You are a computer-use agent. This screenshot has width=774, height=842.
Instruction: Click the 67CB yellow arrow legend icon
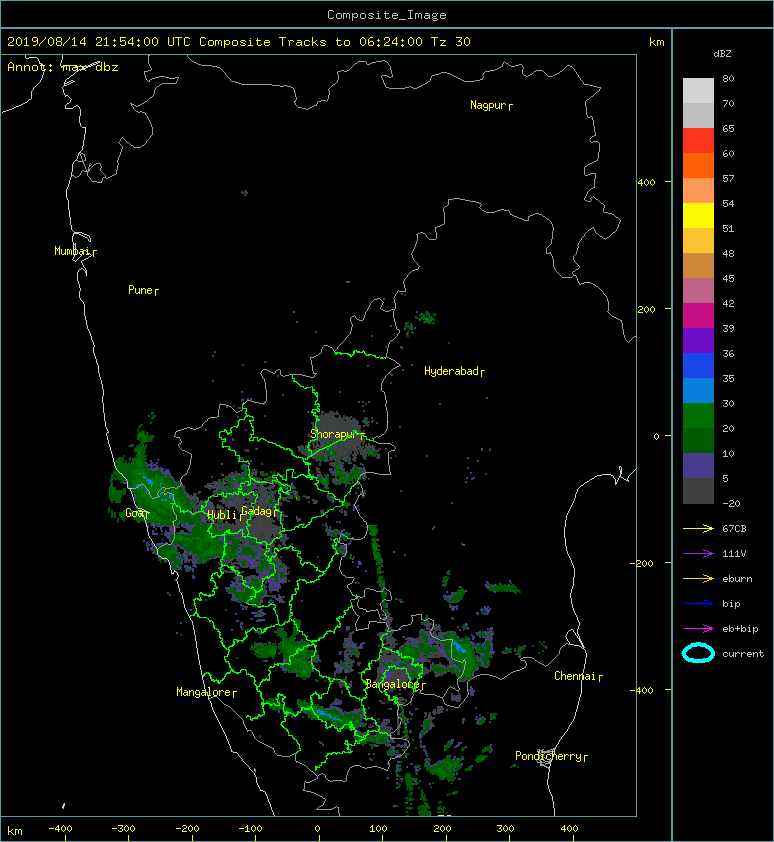pos(698,529)
